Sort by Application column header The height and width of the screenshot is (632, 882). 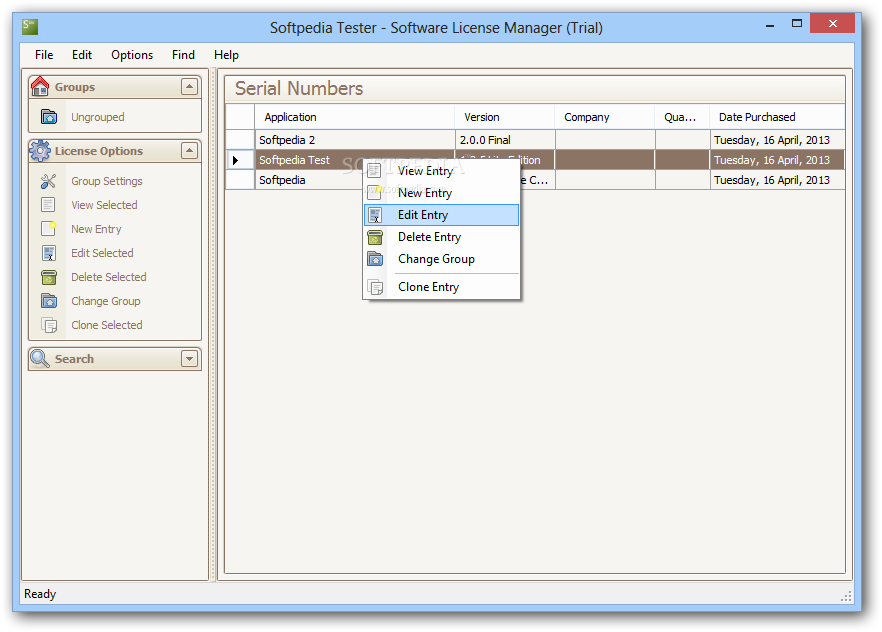coord(355,117)
